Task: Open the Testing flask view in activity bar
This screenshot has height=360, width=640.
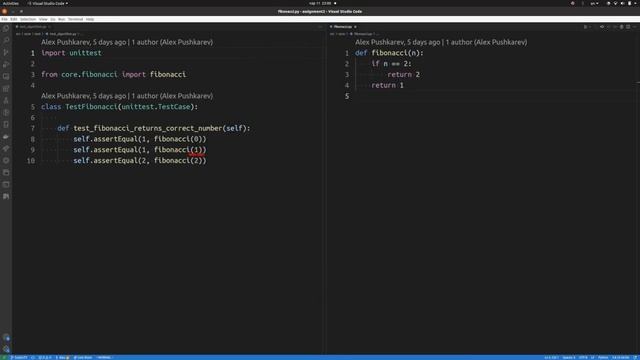Action: tap(6, 100)
